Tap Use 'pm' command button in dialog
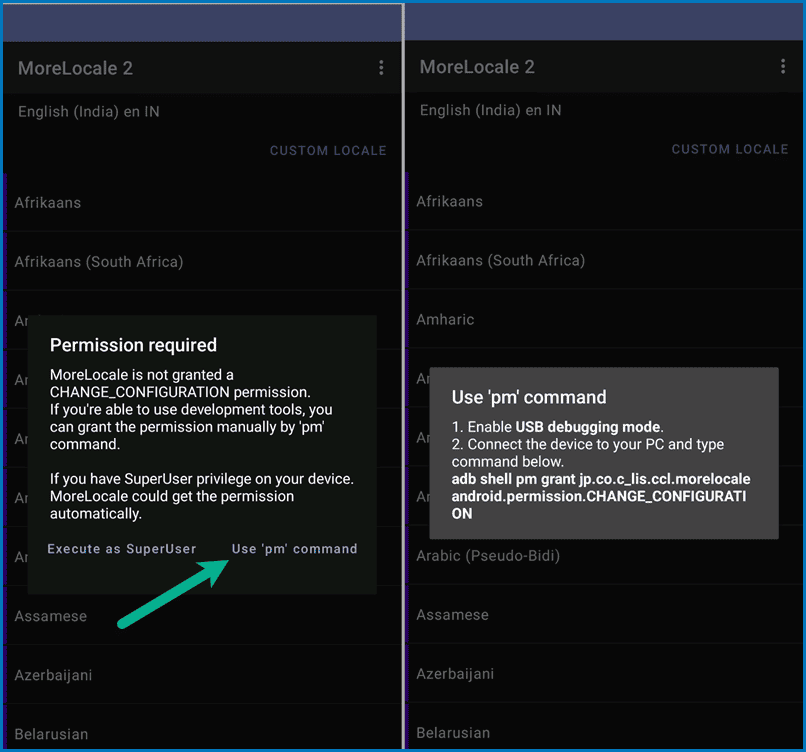 coord(294,549)
